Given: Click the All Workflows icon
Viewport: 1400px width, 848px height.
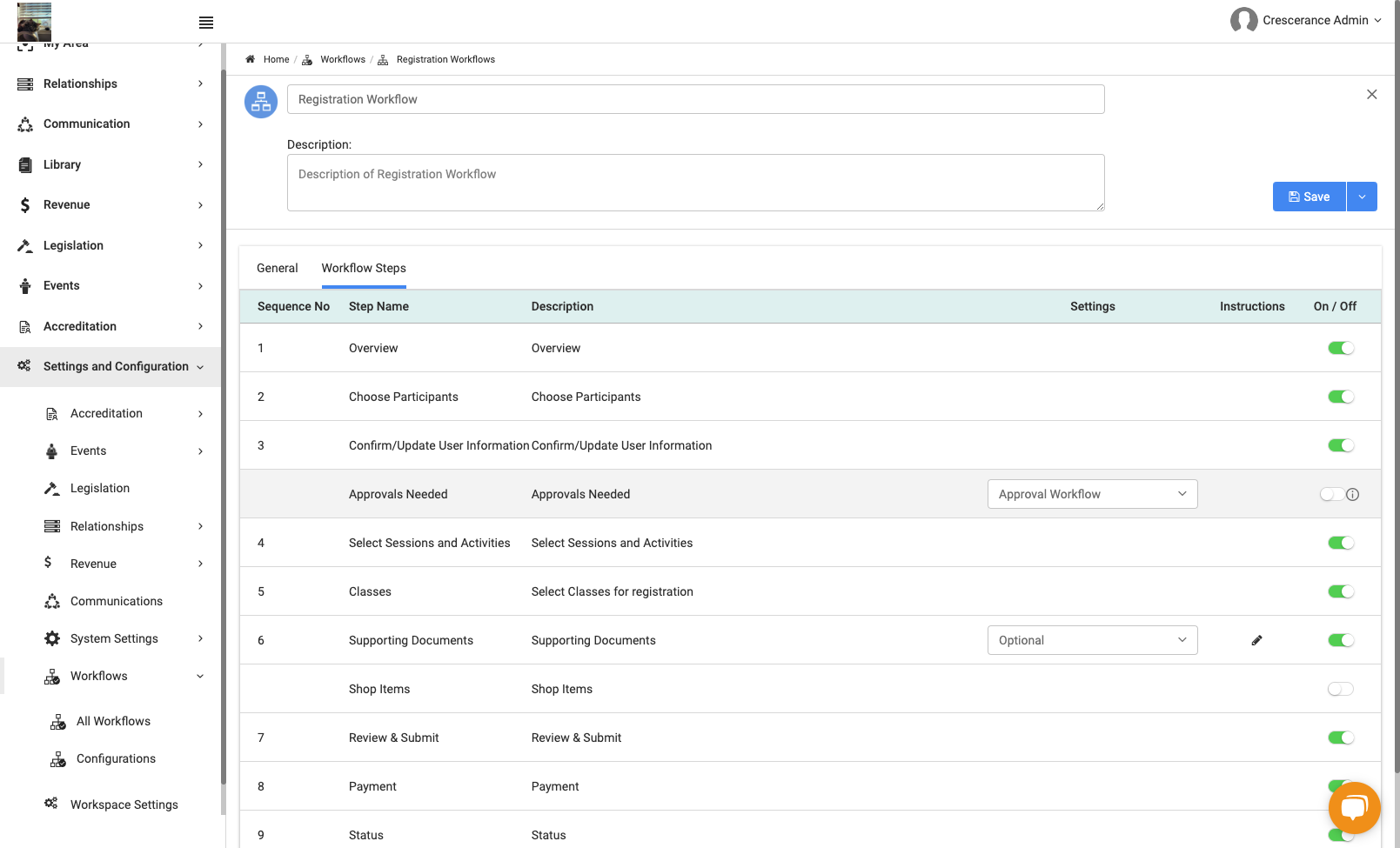Looking at the screenshot, I should 58,722.
